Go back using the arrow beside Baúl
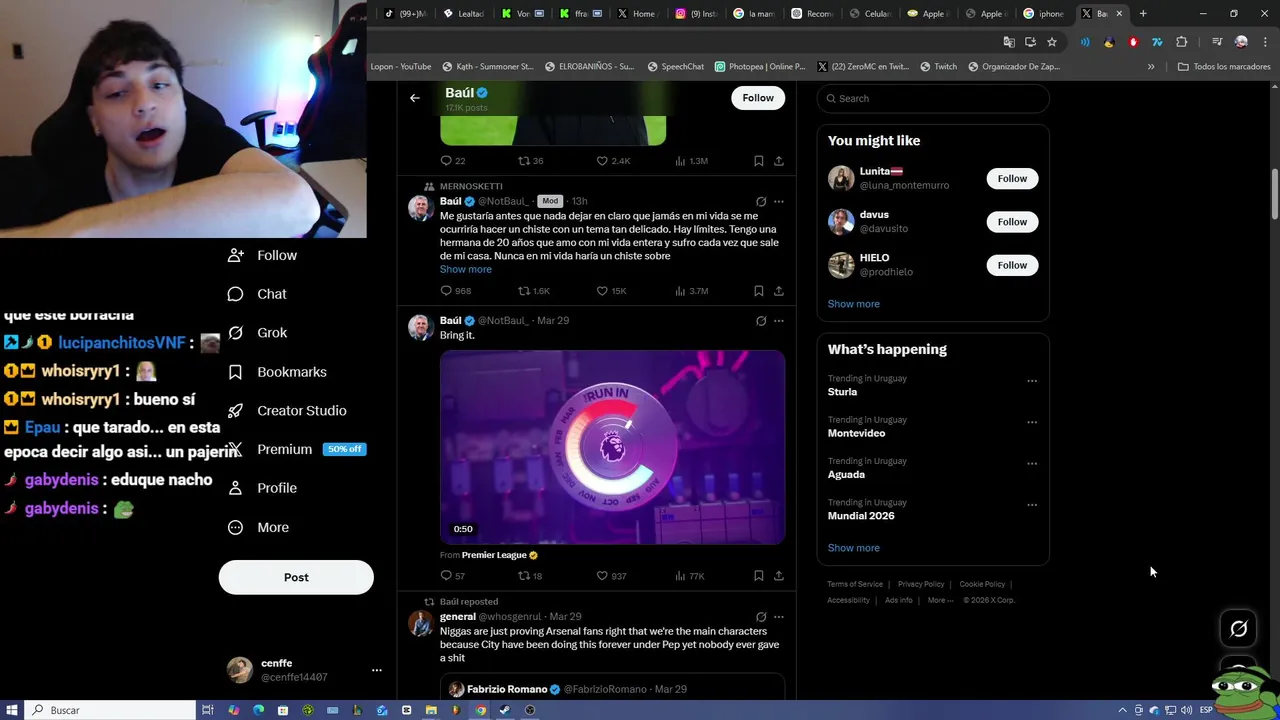The image size is (1280, 720). click(415, 98)
